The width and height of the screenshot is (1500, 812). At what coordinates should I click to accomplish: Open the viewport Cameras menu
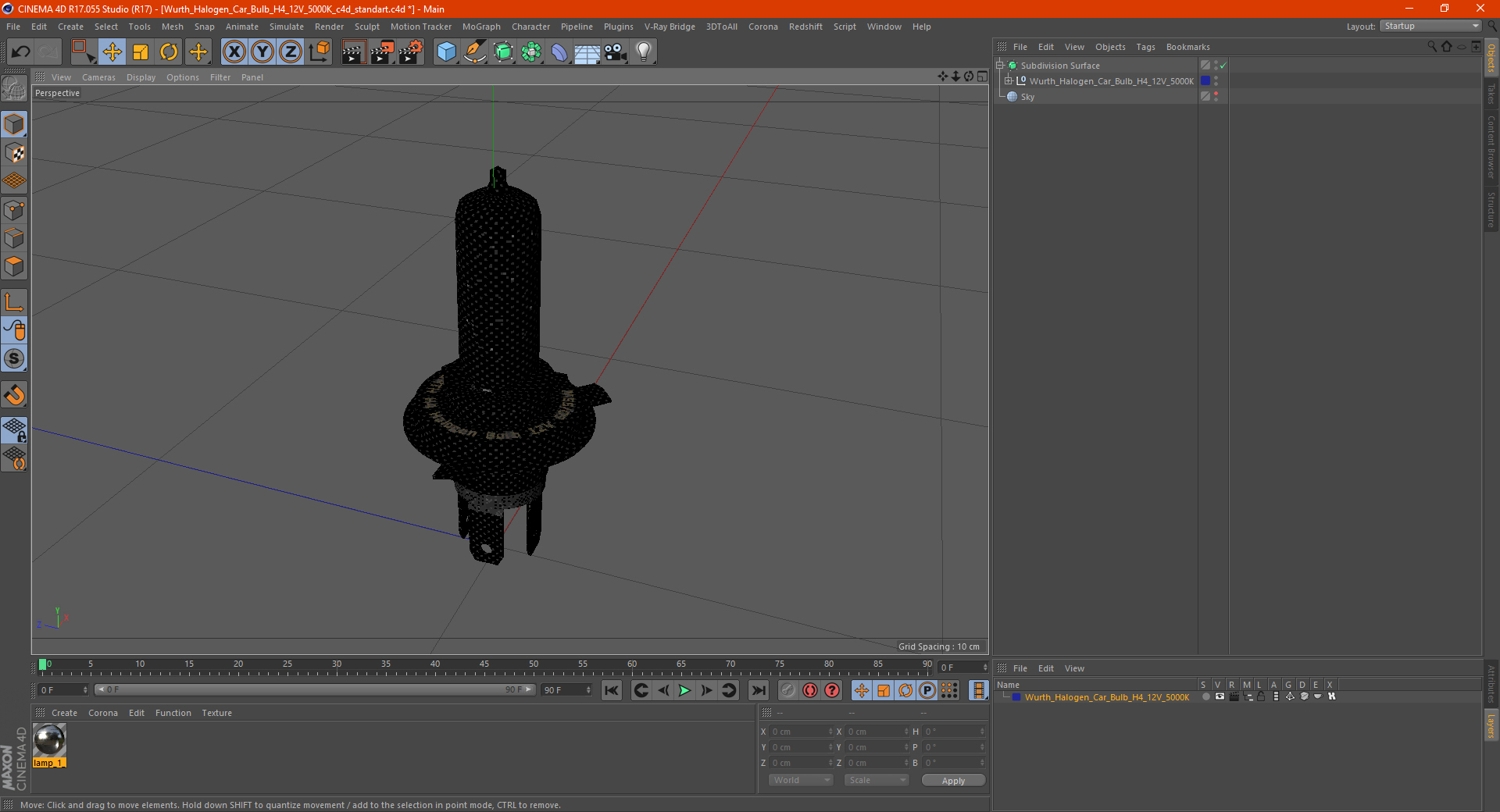[98, 77]
